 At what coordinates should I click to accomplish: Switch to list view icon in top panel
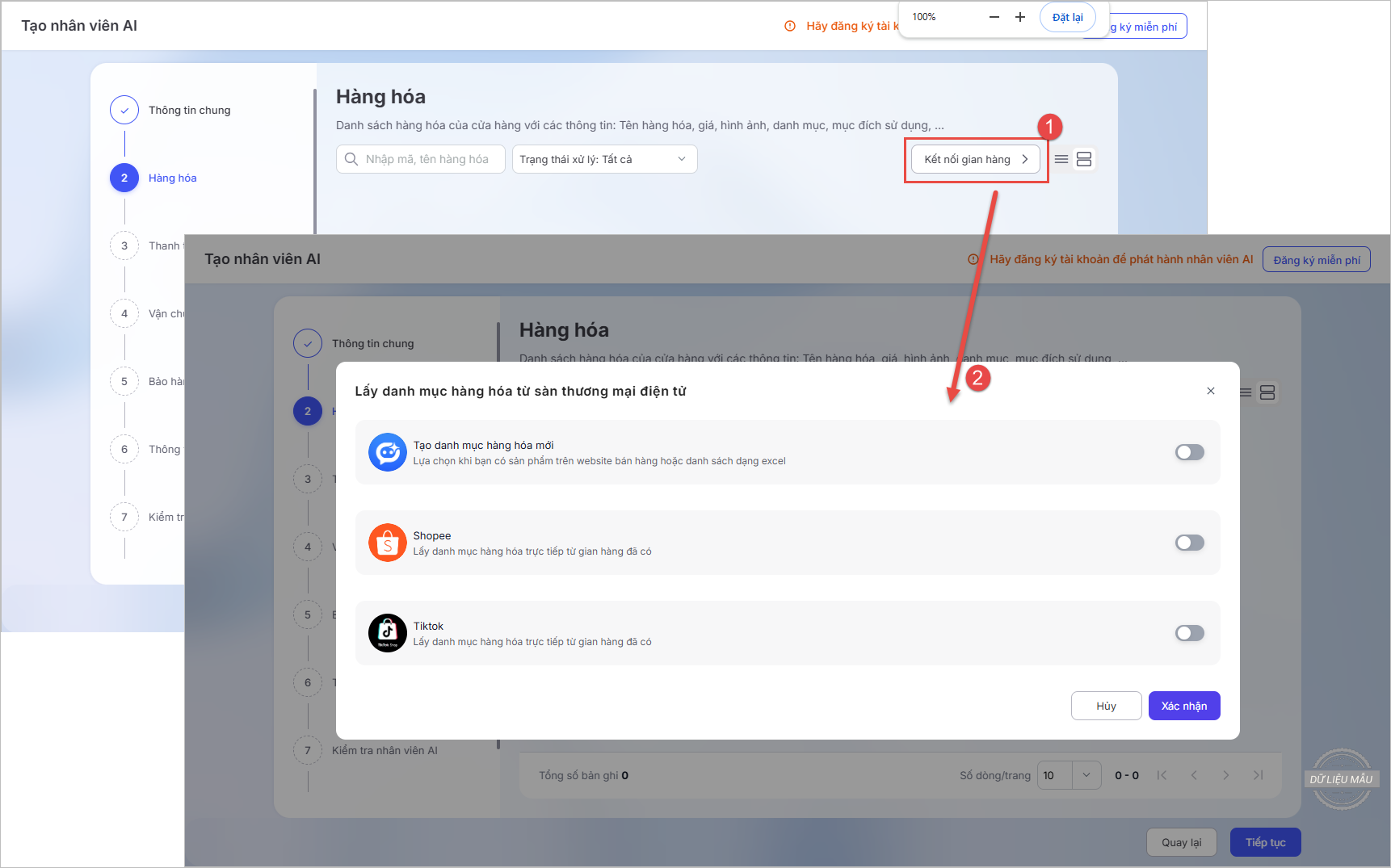[x=1061, y=159]
